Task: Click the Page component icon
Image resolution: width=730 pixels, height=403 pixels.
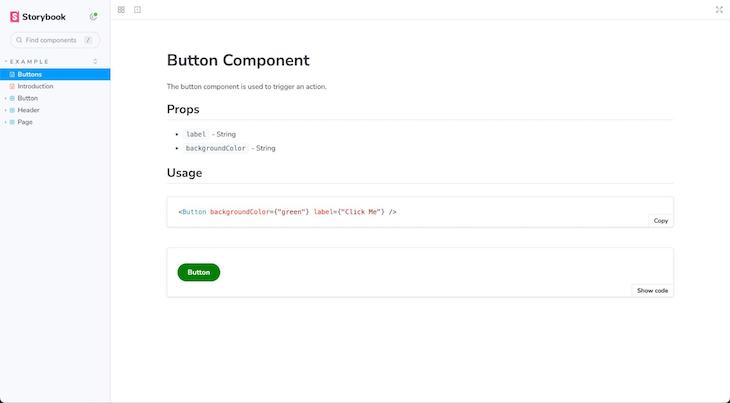Action: [x=12, y=122]
